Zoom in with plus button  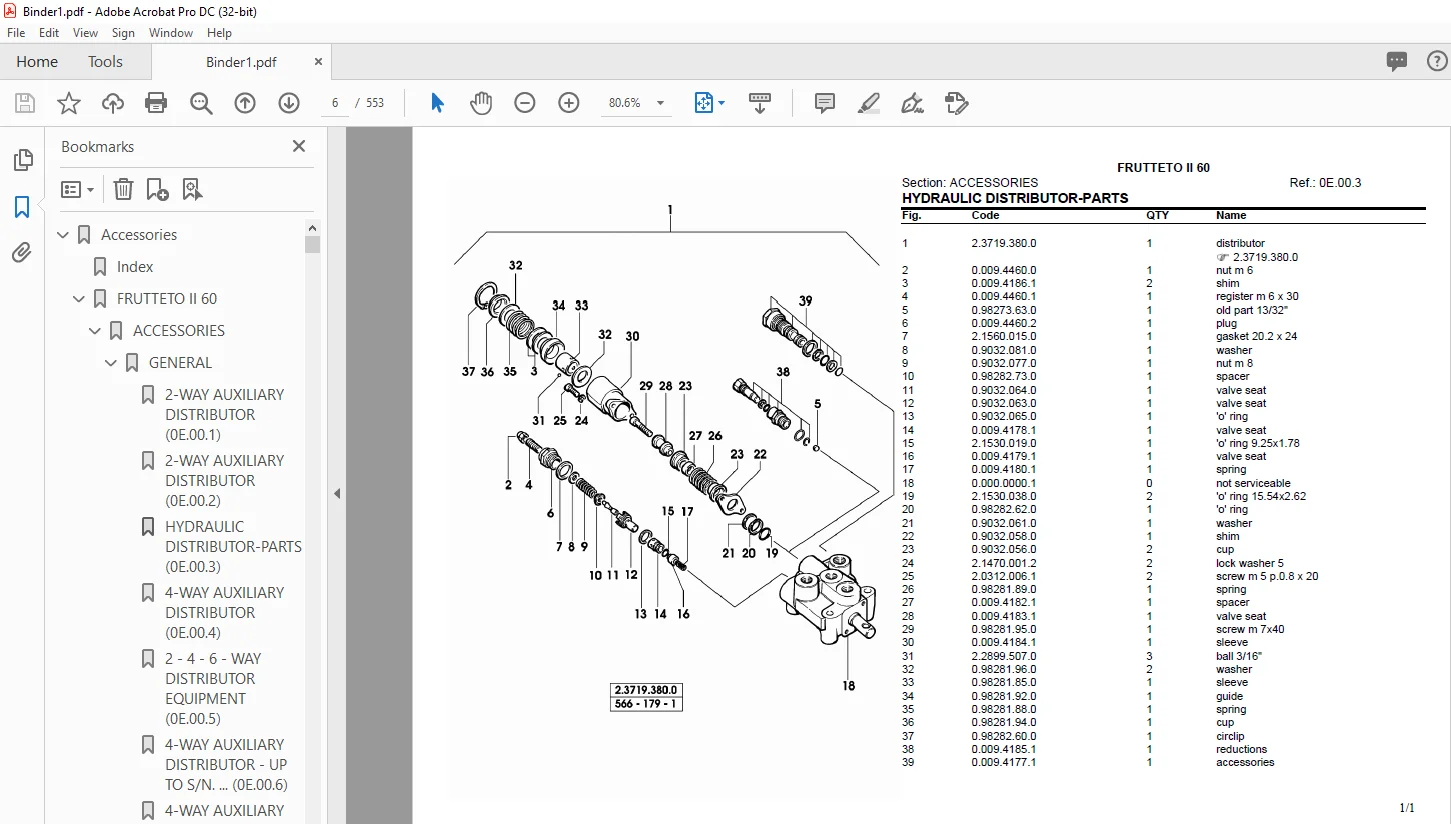click(x=569, y=103)
